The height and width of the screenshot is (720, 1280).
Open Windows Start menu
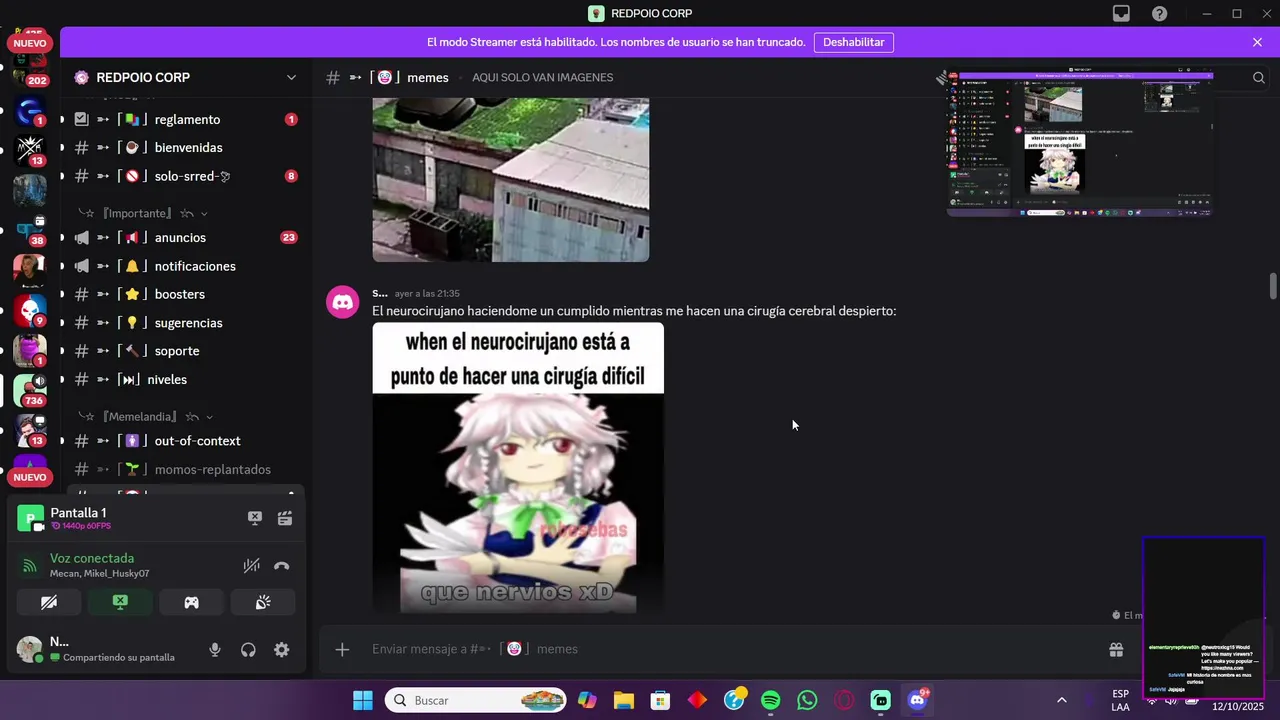(x=363, y=700)
